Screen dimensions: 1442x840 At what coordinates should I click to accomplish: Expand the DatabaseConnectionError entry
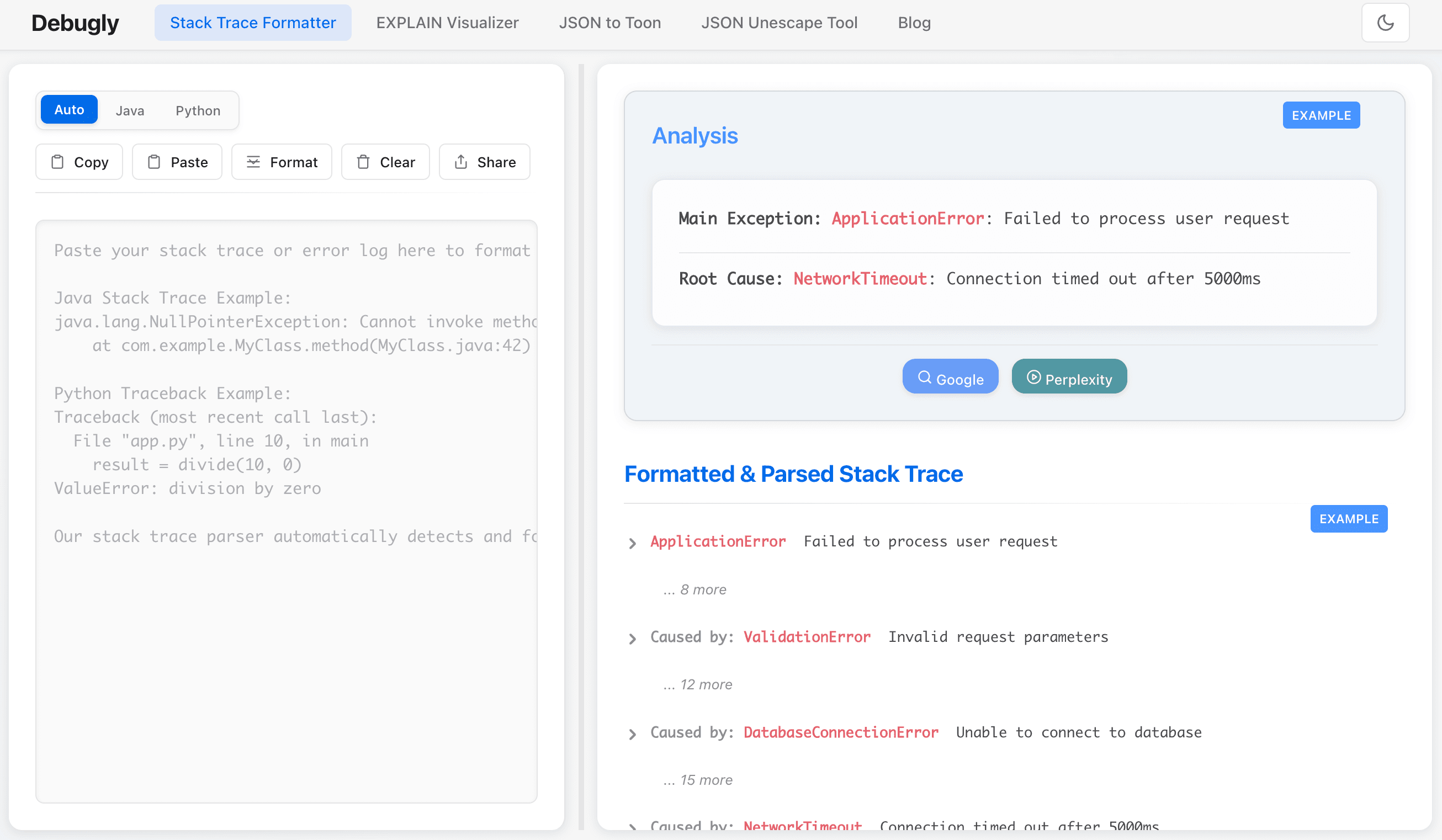[x=632, y=733]
